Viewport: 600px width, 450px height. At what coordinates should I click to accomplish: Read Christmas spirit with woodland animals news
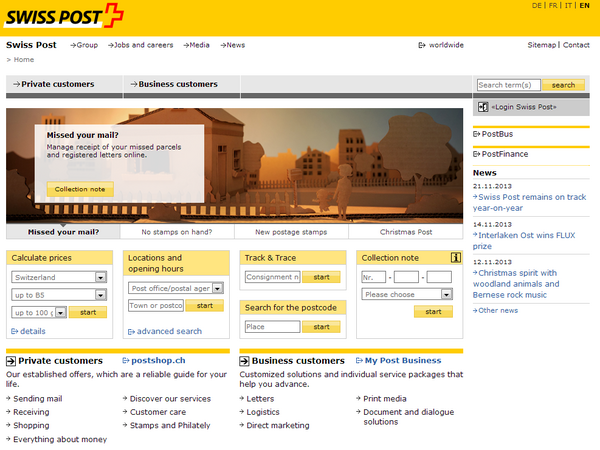point(516,284)
